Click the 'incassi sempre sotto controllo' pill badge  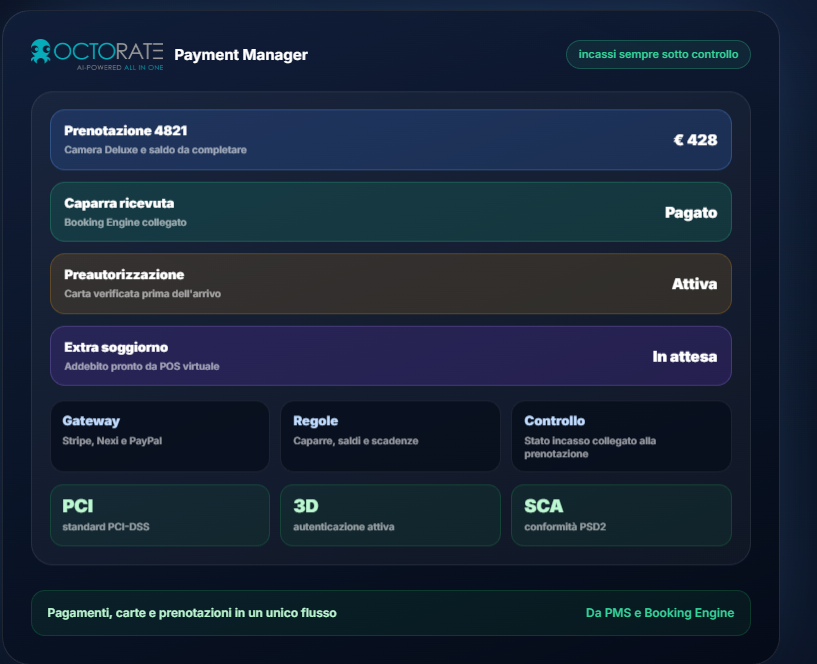[658, 54]
